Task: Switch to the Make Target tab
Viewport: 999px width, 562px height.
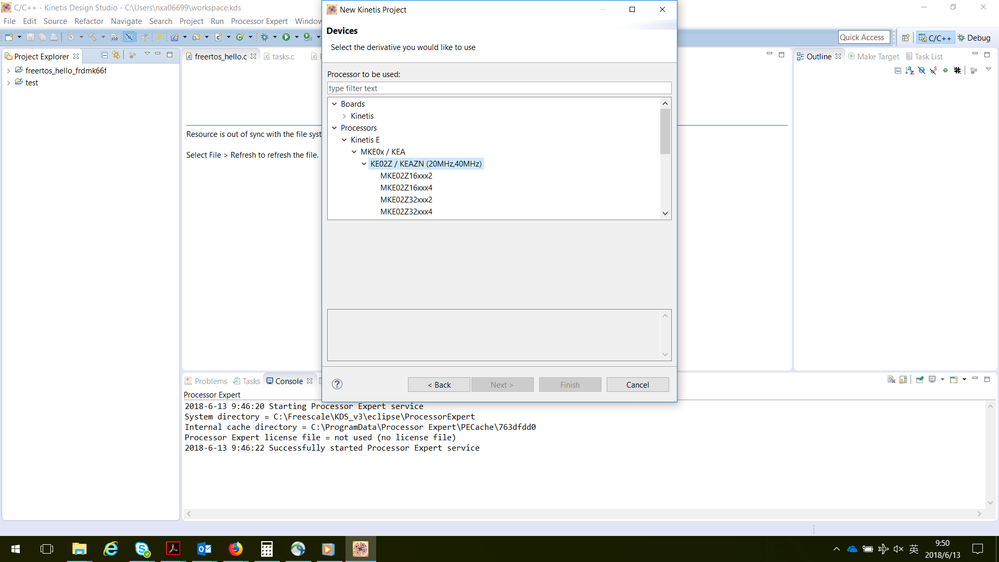Action: [x=873, y=56]
